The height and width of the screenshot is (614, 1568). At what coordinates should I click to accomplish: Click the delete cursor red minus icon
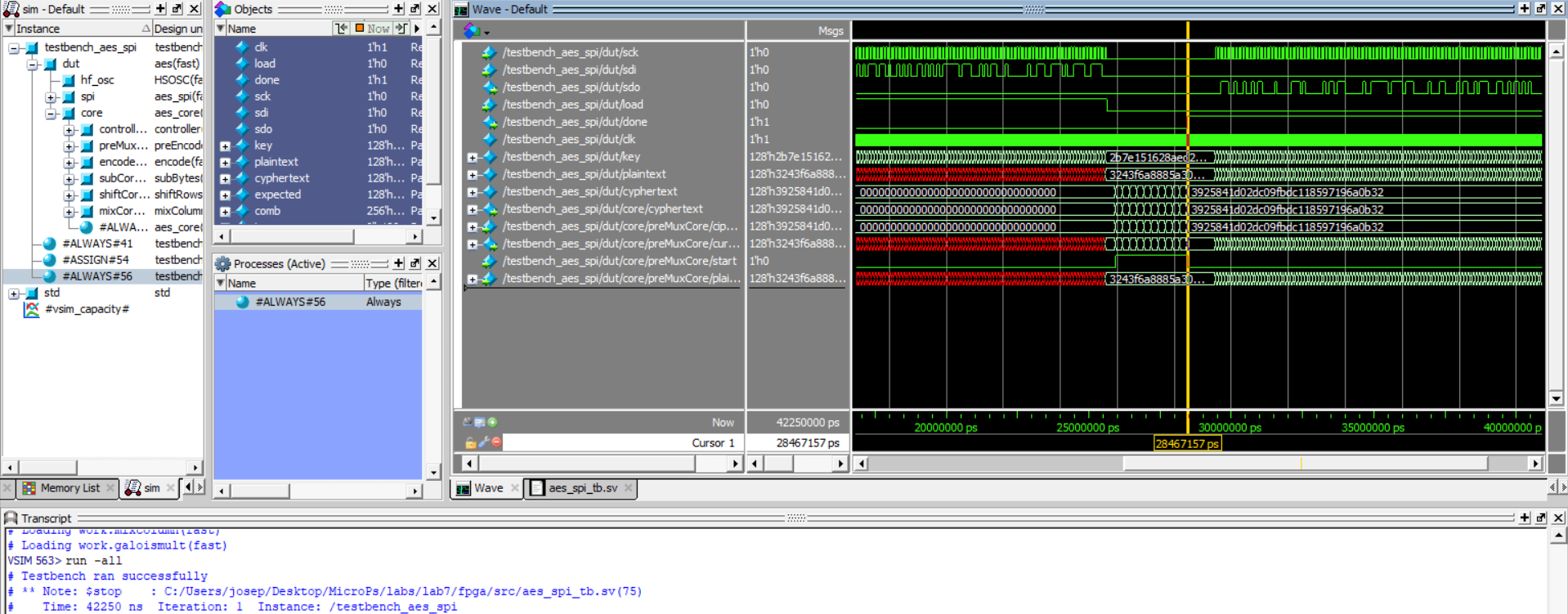point(496,442)
